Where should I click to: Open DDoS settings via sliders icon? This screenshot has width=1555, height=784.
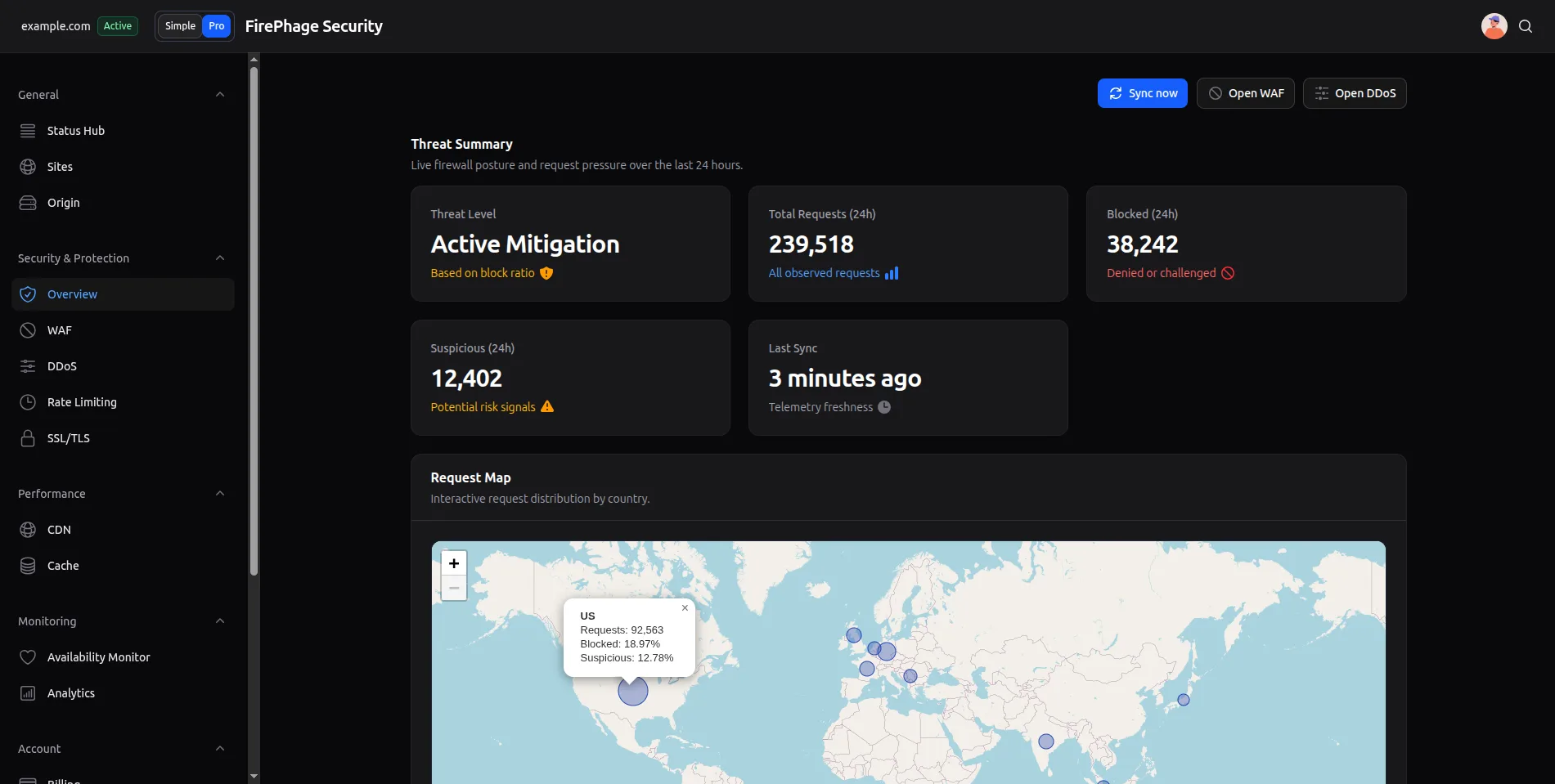[x=27, y=365]
